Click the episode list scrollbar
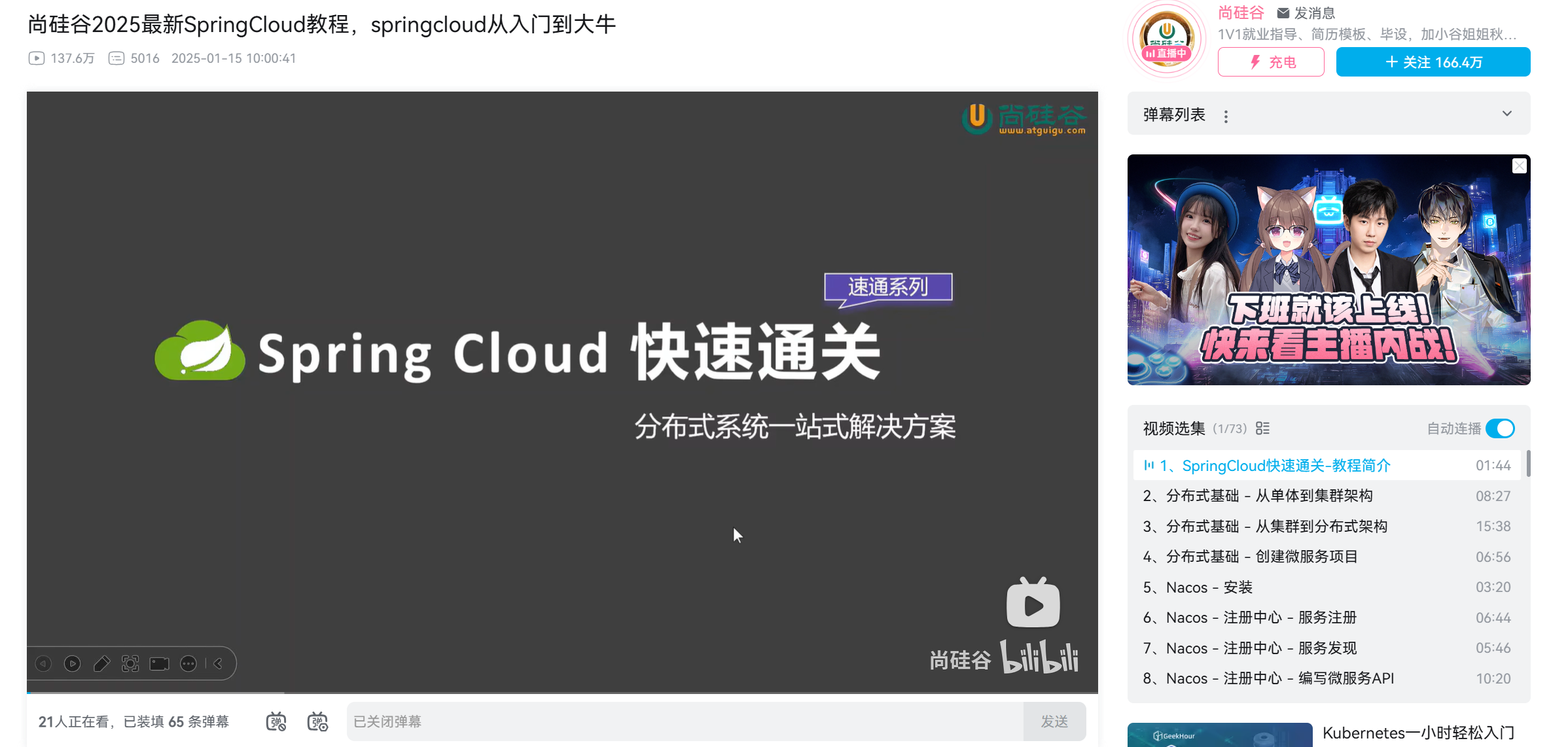The image size is (1568, 747). tap(1528, 464)
